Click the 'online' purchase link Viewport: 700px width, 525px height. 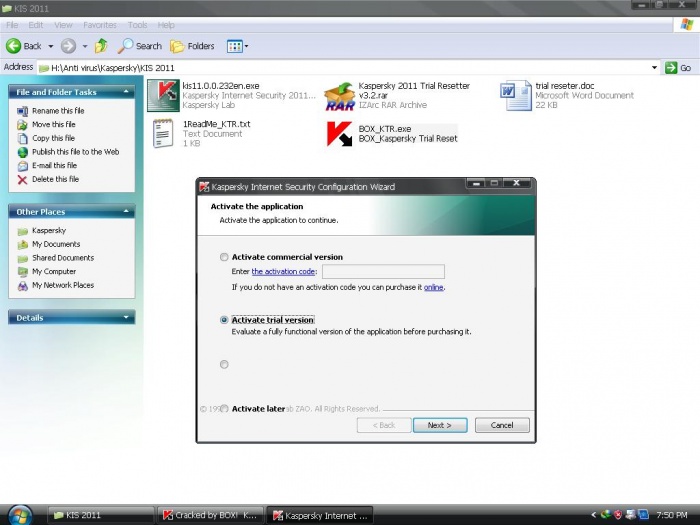pos(433,288)
